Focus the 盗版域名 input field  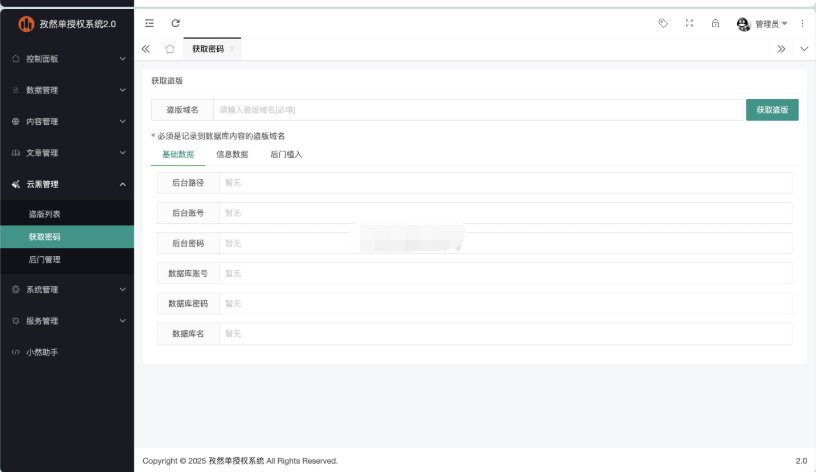click(x=479, y=110)
